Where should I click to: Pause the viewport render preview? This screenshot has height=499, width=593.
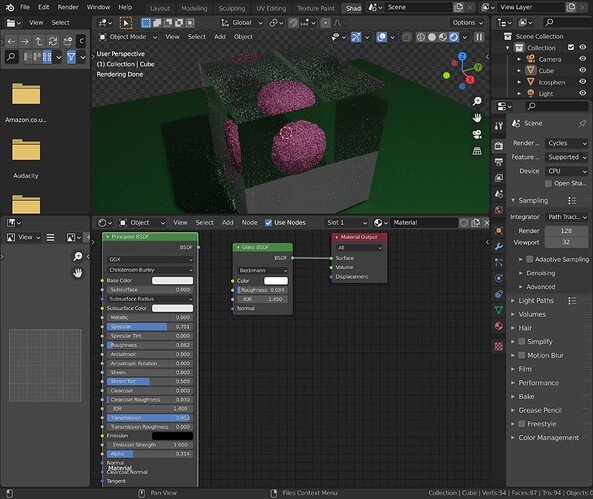click(x=479, y=37)
